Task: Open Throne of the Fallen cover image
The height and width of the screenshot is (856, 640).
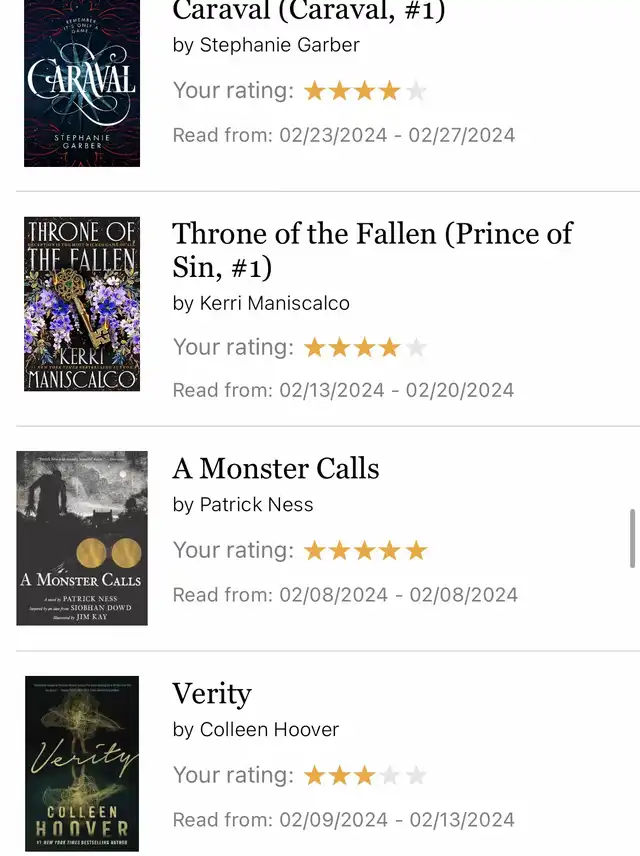Action: [82, 304]
